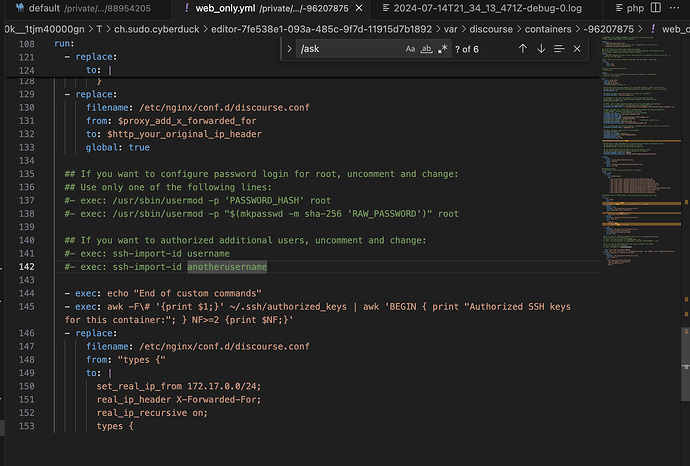Screen dimensions: 690x466
Task: Toggle Match Whole Word option
Action: [426, 49]
